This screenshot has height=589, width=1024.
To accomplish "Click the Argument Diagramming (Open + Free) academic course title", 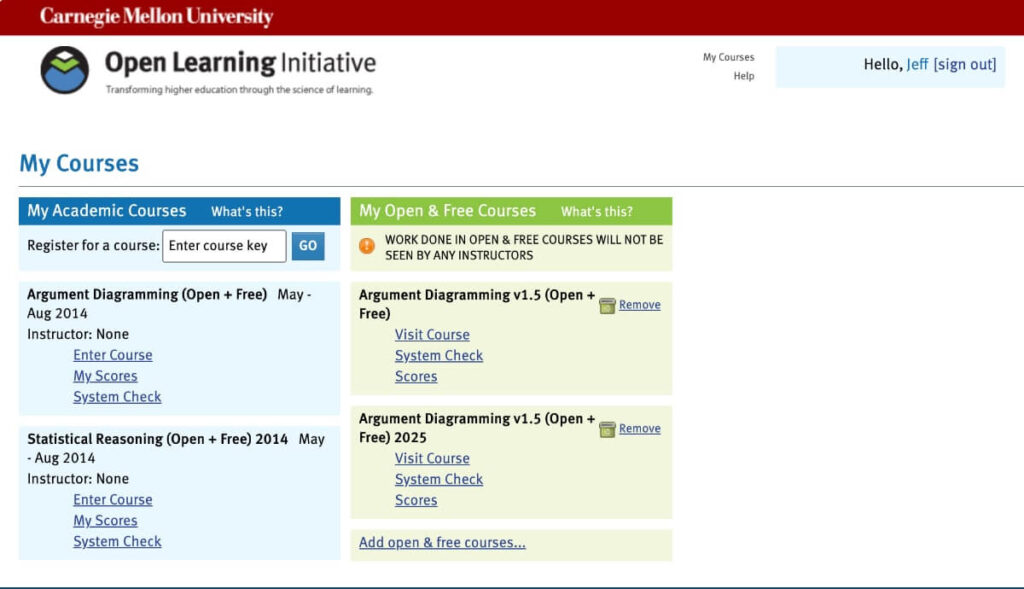I will click(x=147, y=294).
